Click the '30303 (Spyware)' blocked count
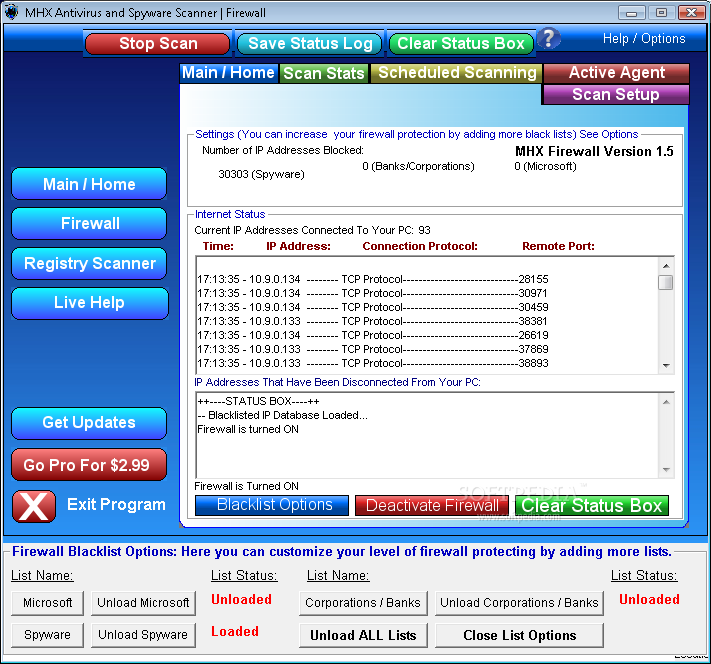 point(261,174)
